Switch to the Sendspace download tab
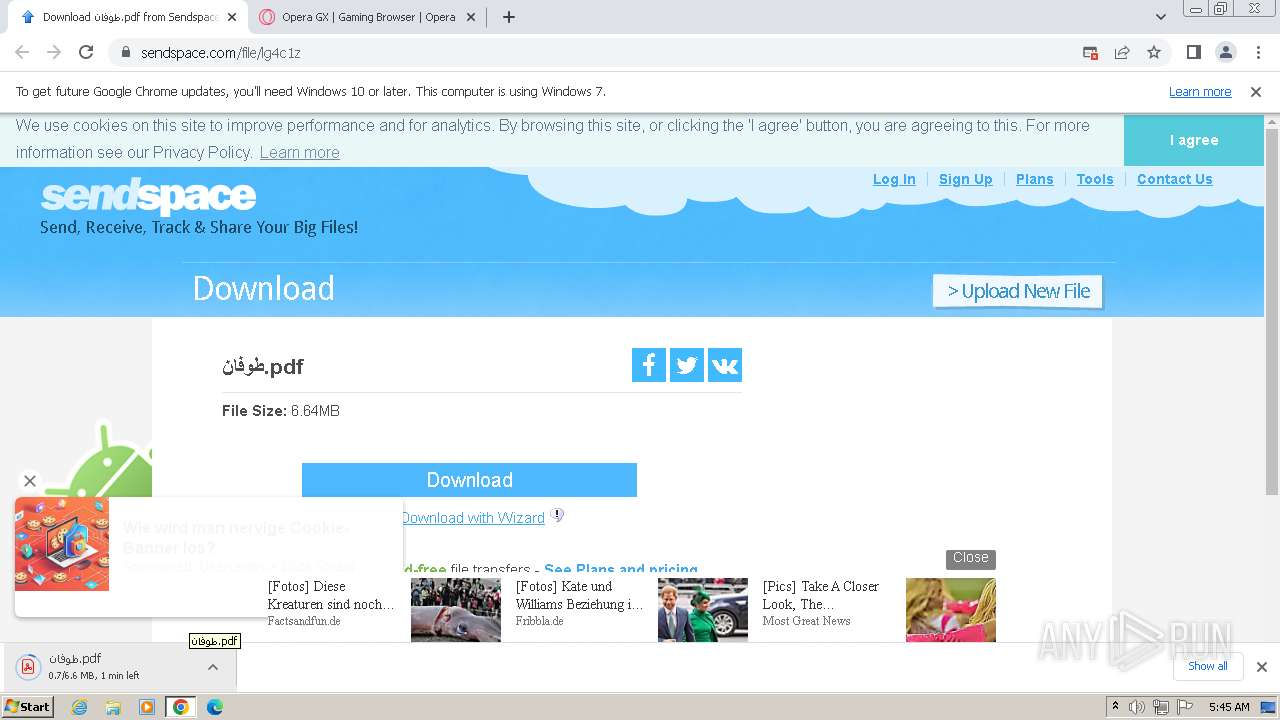 (x=128, y=17)
